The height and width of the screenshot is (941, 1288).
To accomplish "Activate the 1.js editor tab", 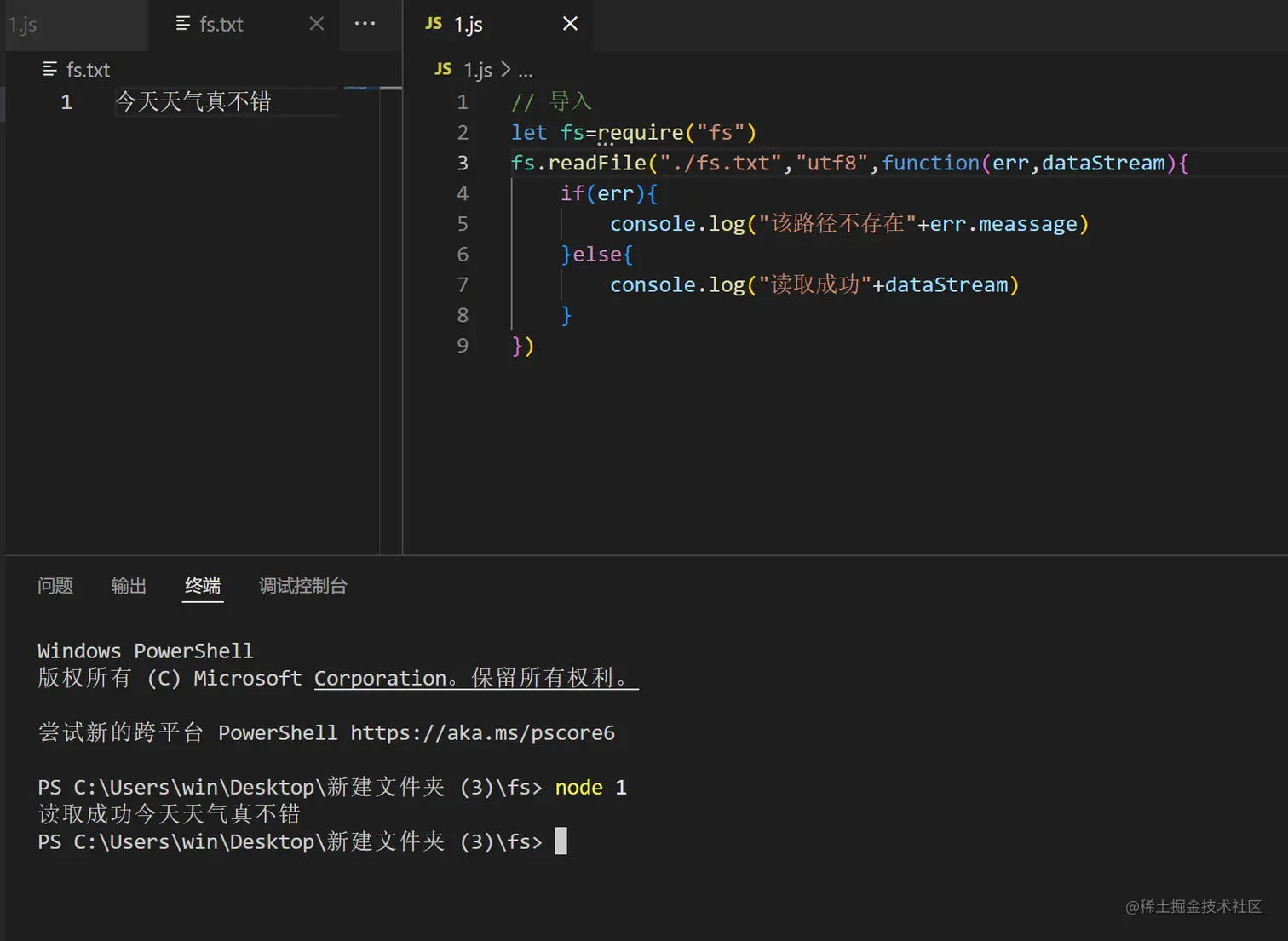I will (x=468, y=24).
